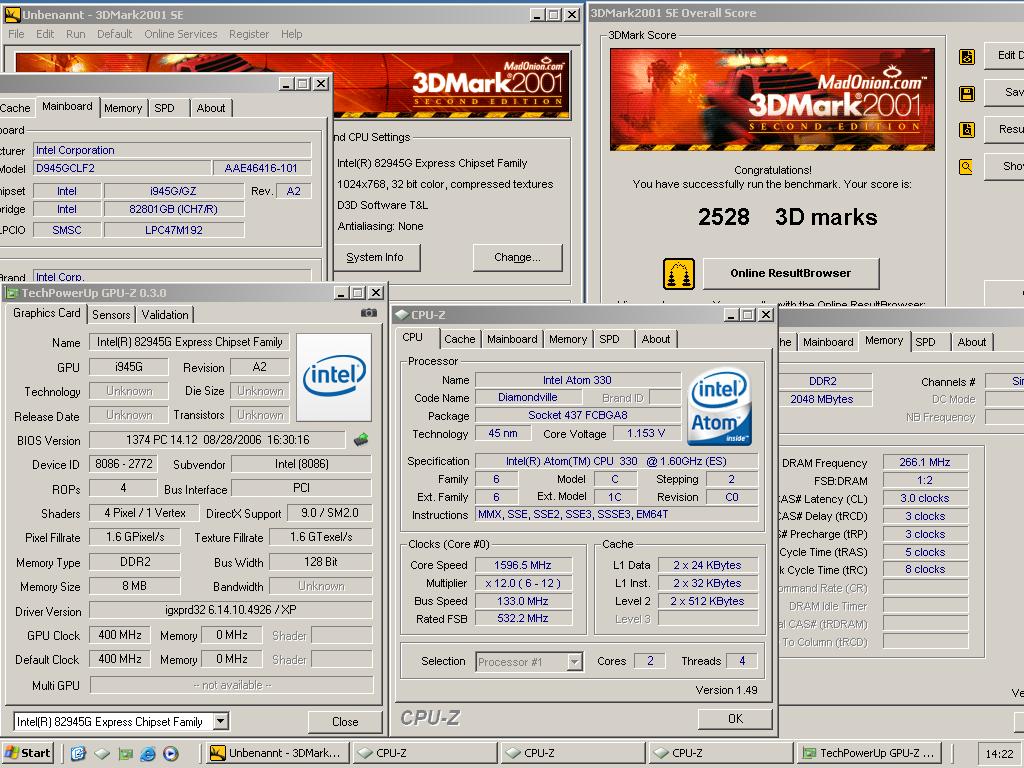Open the File menu in 3DMark2001
This screenshot has height=768, width=1024.
coord(16,34)
